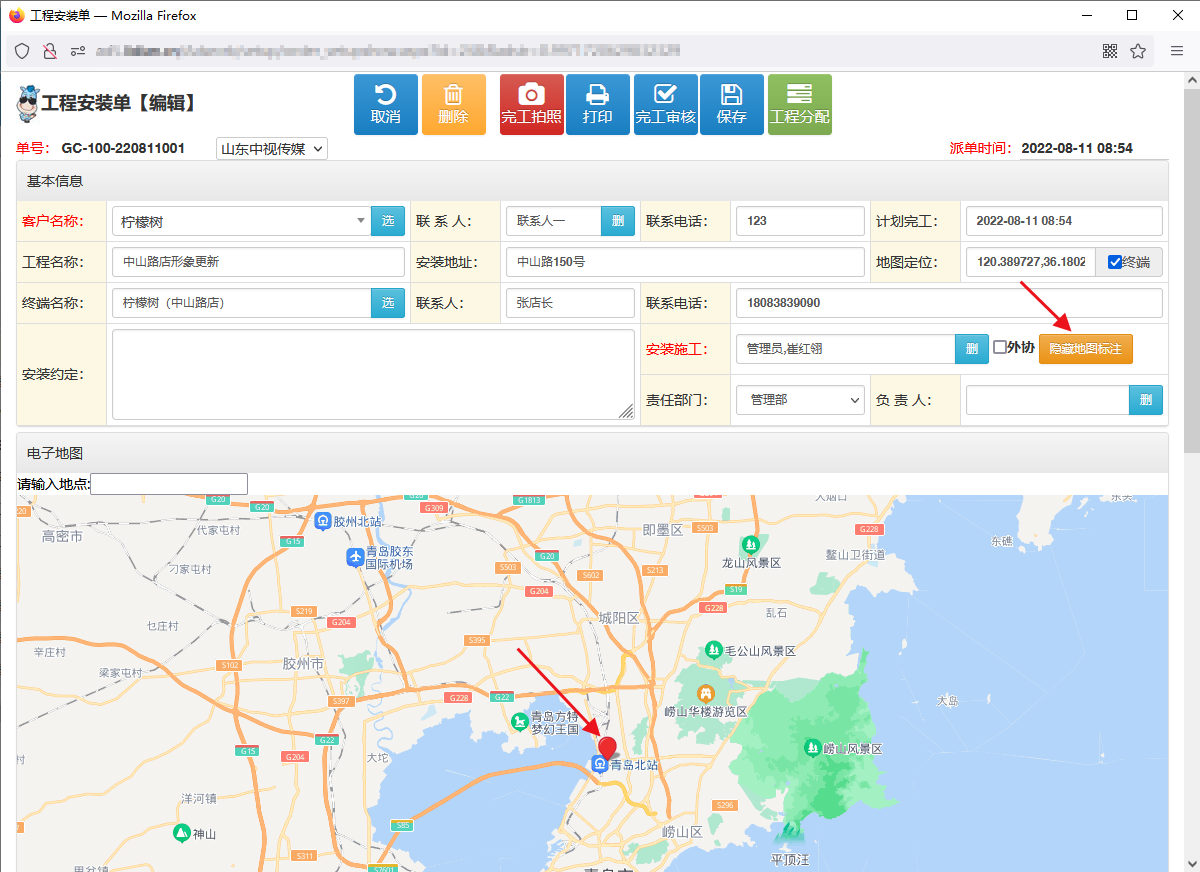Click the 负责人 empty input field
This screenshot has height=872, width=1200.
point(1048,400)
